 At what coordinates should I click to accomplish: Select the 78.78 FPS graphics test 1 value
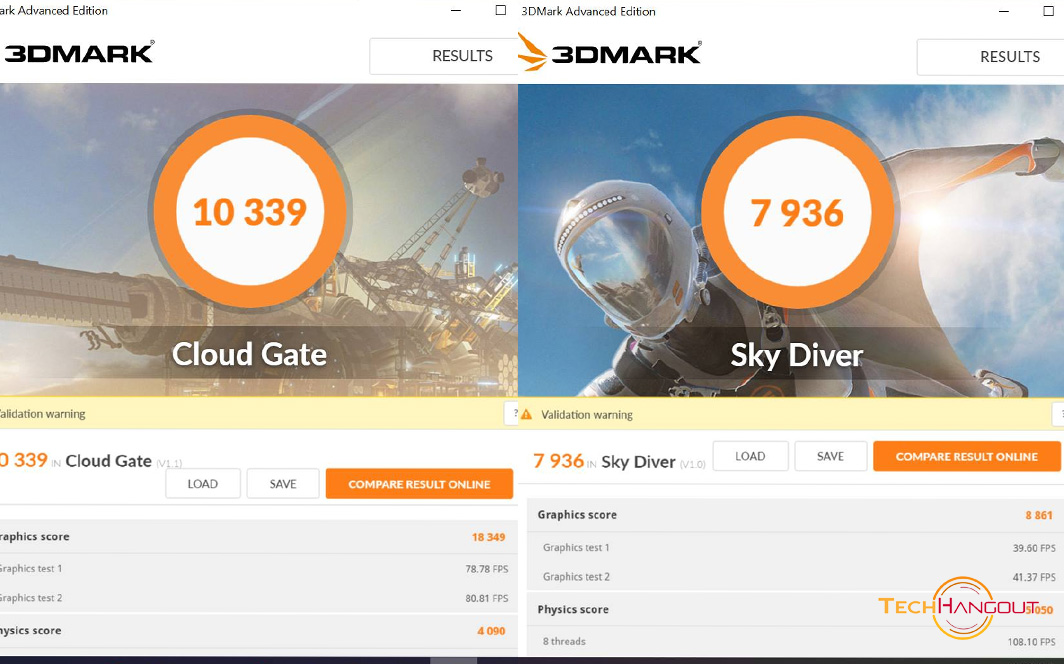[487, 569]
